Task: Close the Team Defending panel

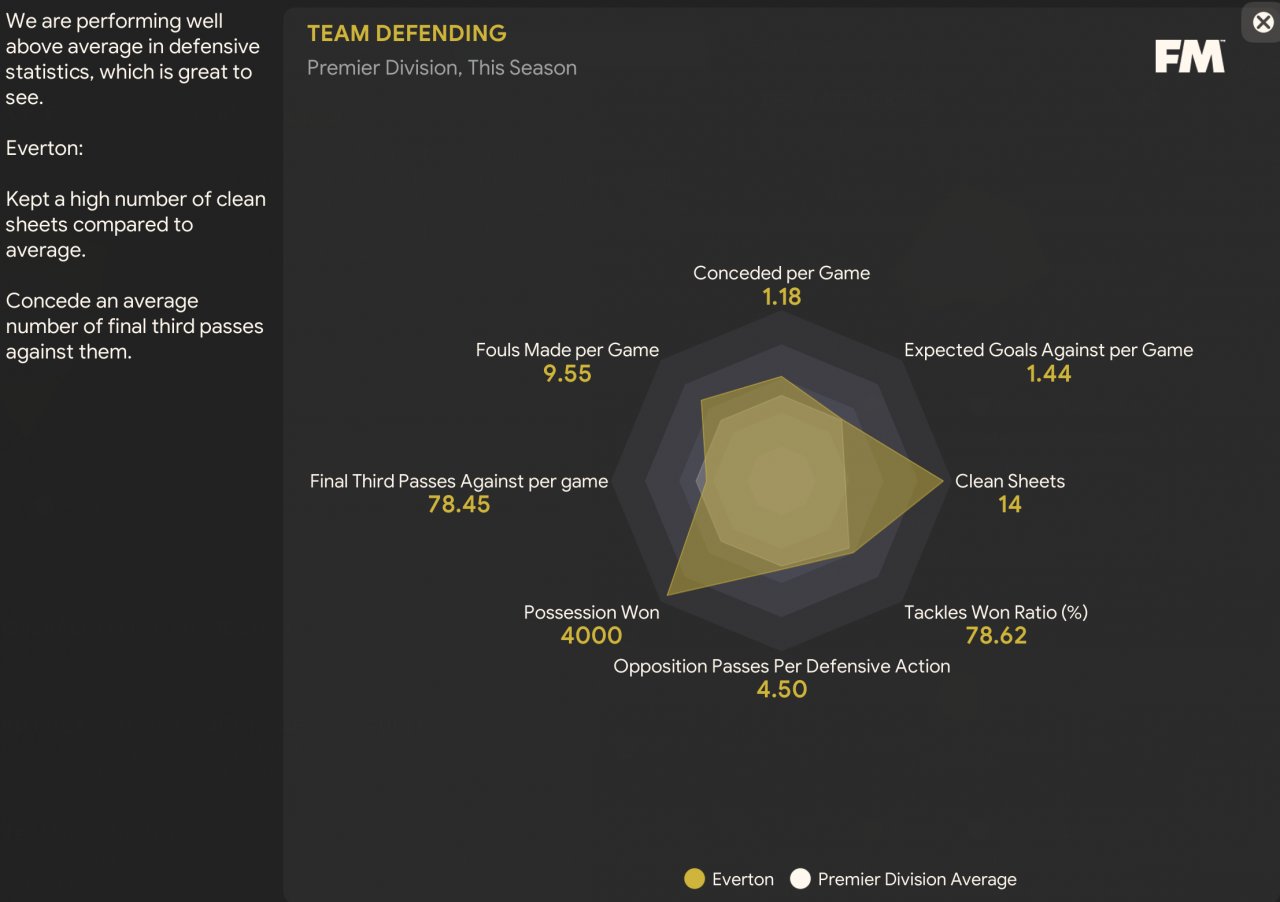Action: [1263, 21]
